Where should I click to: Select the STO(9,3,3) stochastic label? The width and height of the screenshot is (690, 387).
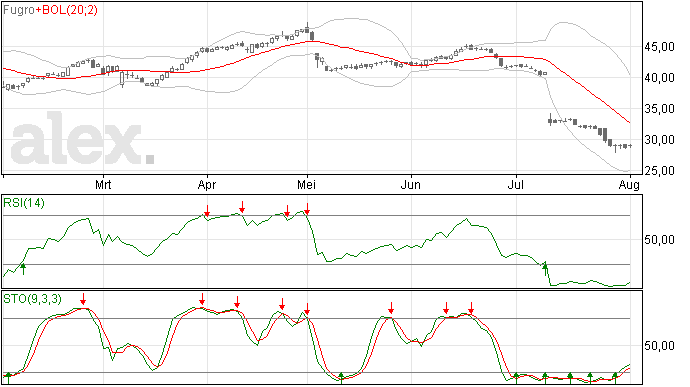(x=33, y=299)
